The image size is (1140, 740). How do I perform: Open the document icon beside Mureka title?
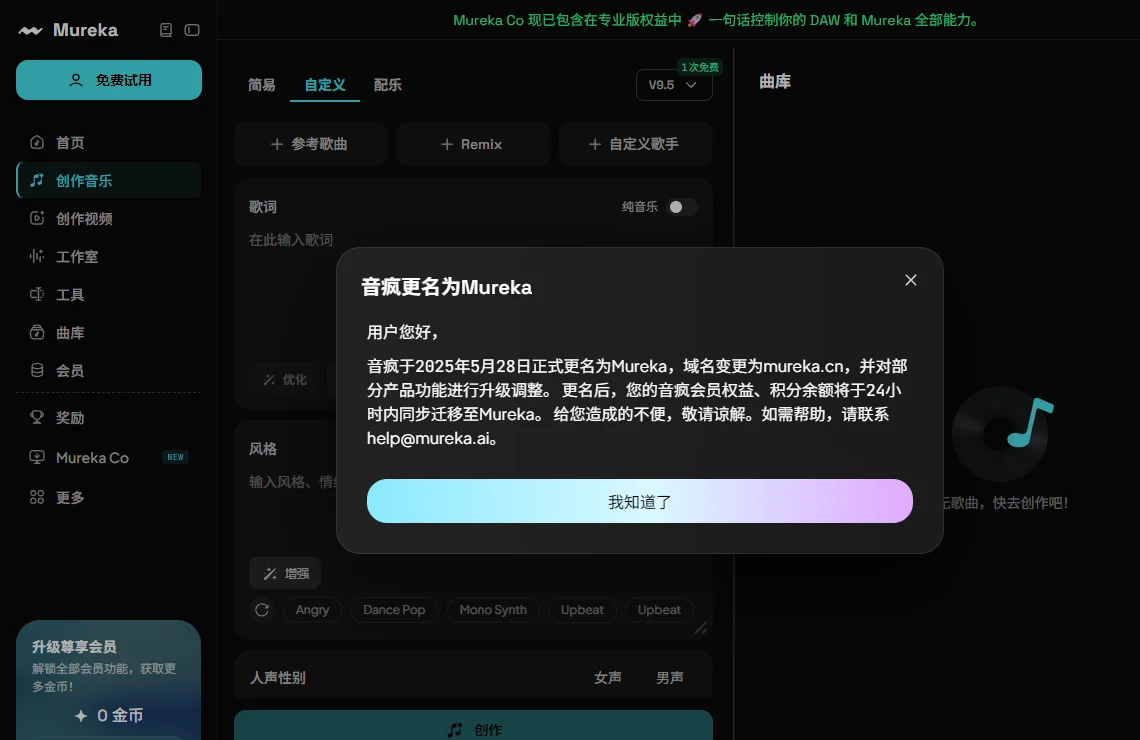tap(166, 30)
